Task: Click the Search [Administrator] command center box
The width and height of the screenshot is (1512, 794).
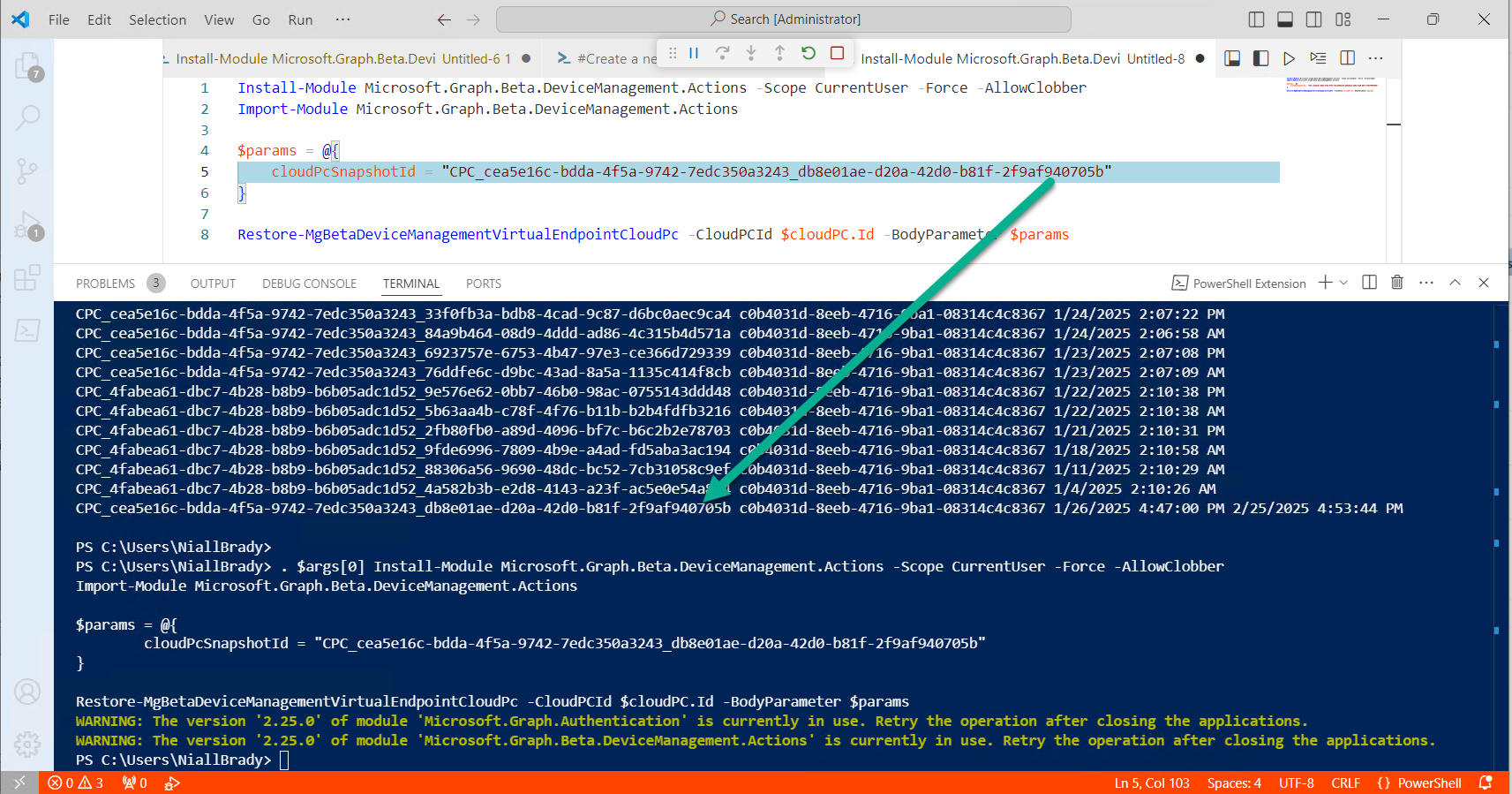Action: coord(784,19)
